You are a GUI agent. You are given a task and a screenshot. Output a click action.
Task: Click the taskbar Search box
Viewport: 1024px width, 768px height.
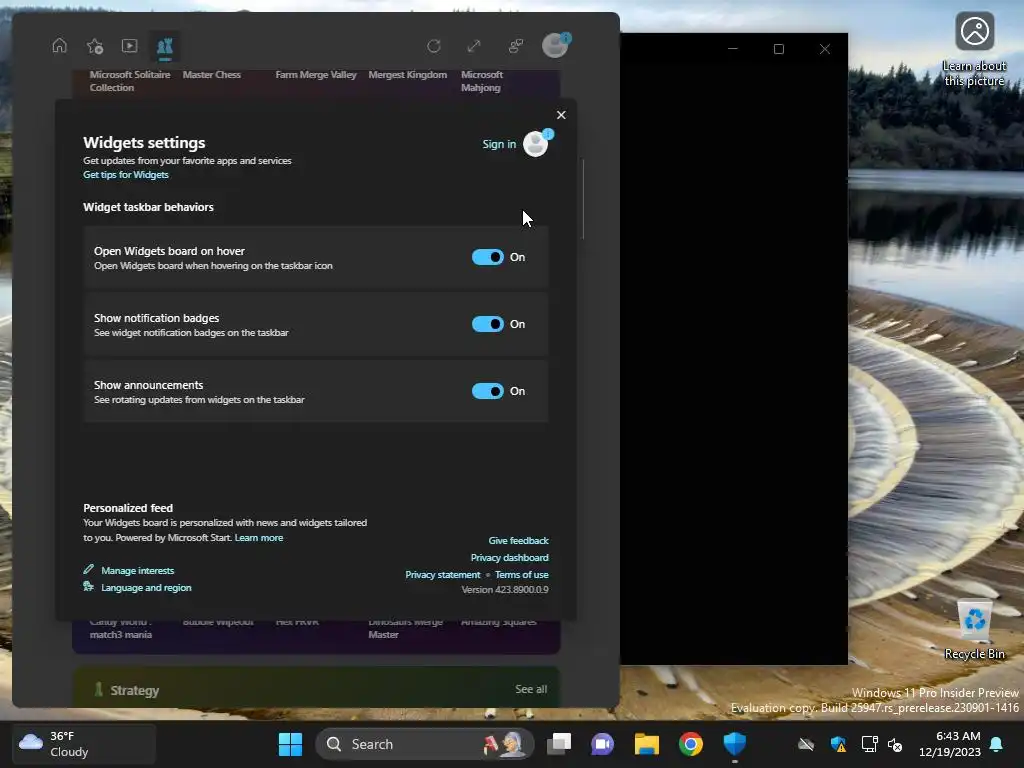[x=425, y=744]
